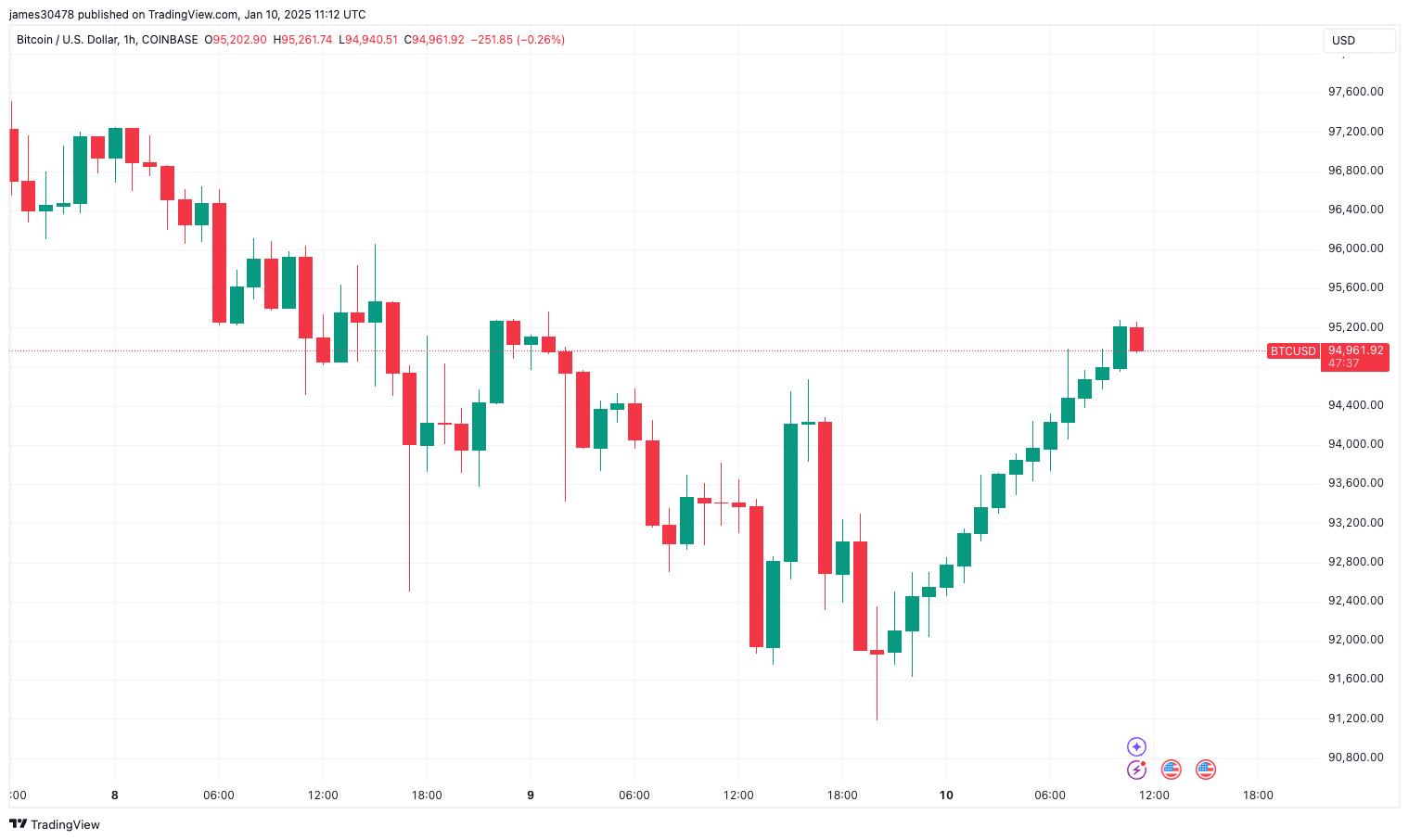Select the bold date label 10 on the timeline
Image resolution: width=1409 pixels, height=840 pixels.
[947, 795]
